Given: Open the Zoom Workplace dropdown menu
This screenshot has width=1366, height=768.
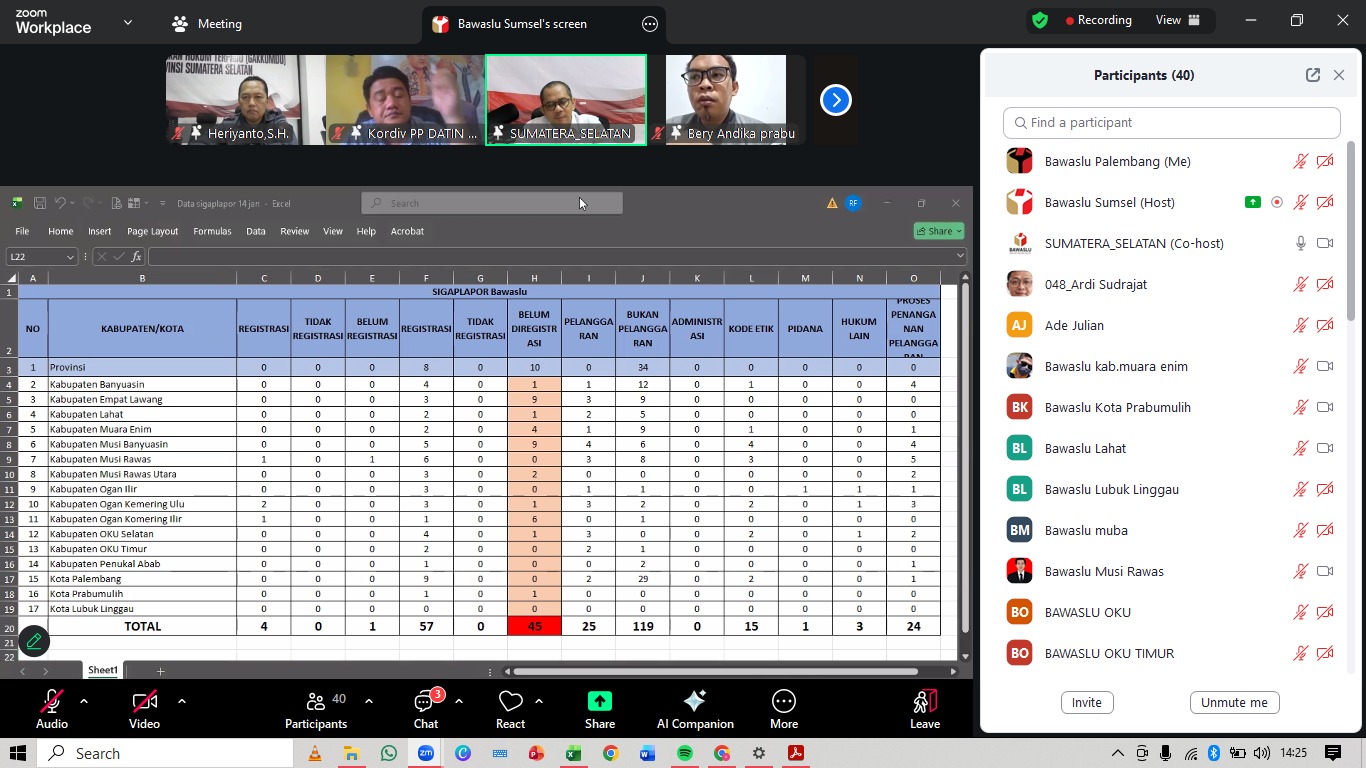Looking at the screenshot, I should (127, 23).
